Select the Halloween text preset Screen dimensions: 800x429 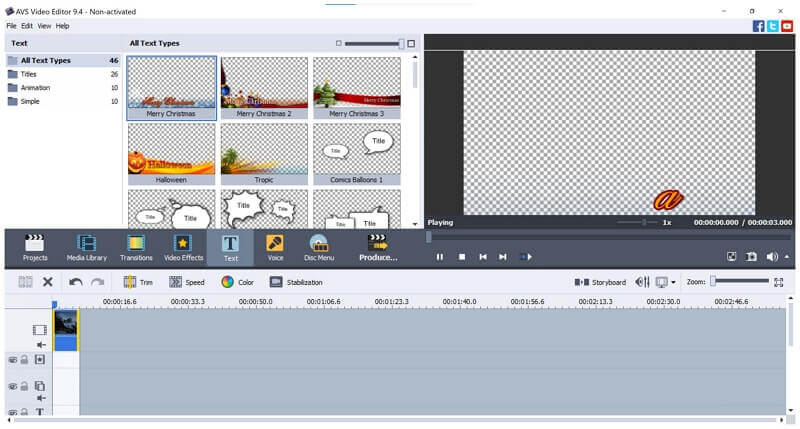pos(171,154)
